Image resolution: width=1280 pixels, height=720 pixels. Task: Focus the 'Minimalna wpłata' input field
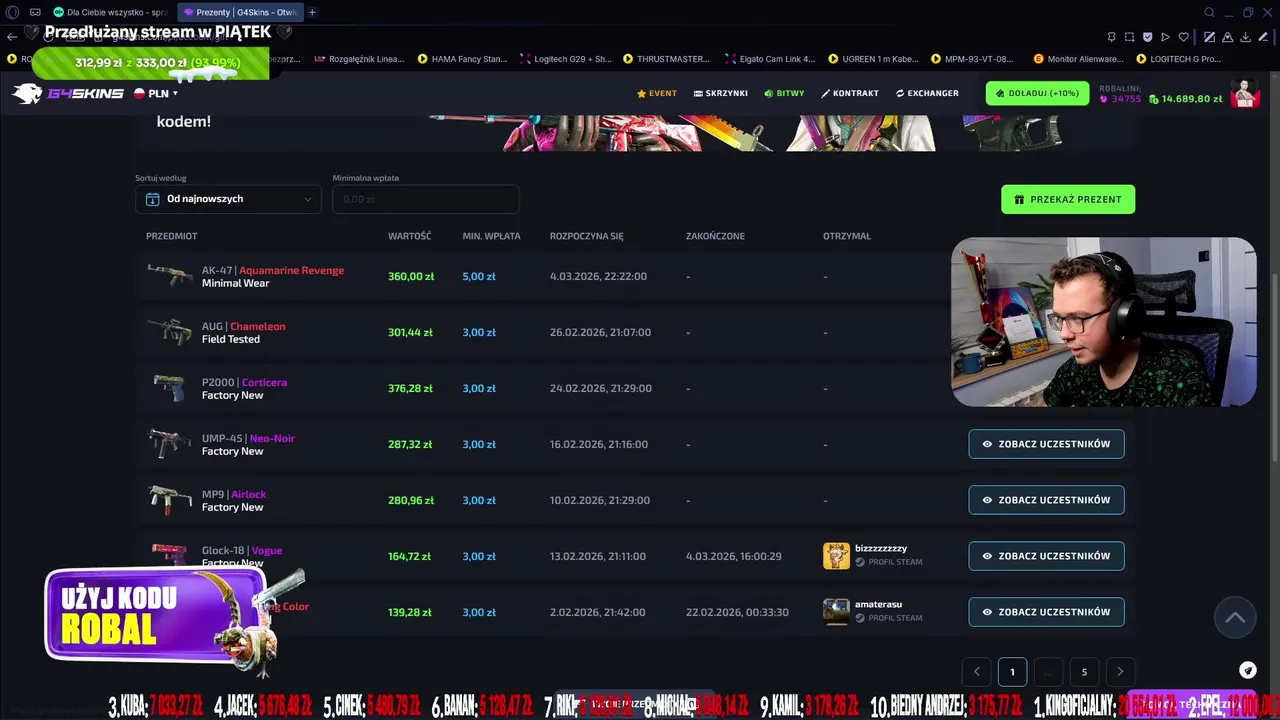(426, 199)
